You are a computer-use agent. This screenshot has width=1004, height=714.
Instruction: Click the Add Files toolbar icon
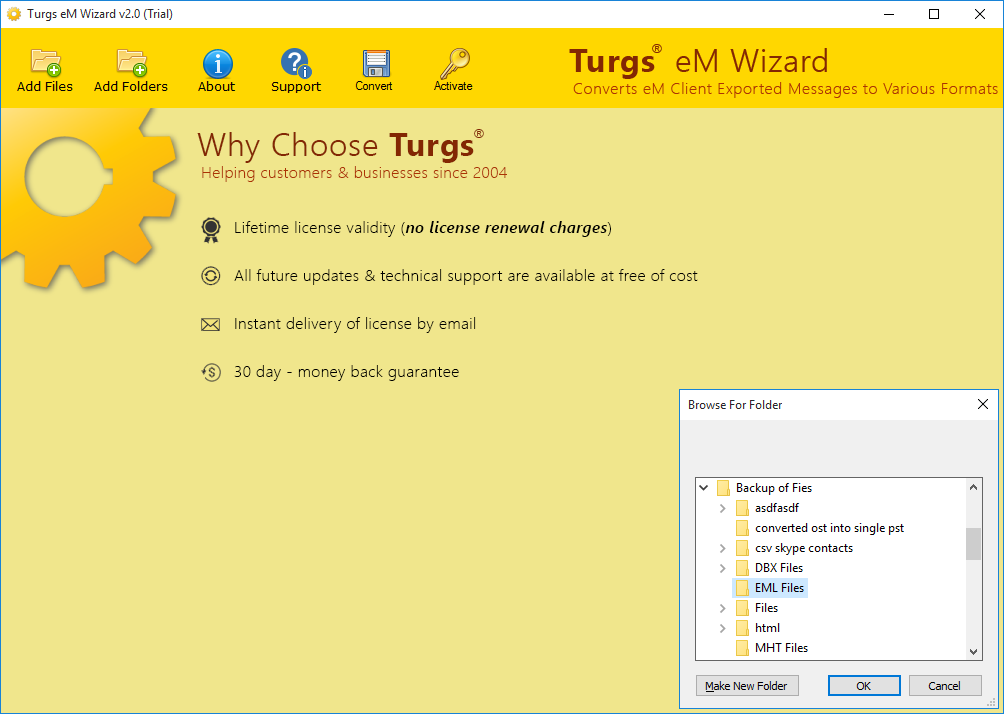pyautogui.click(x=45, y=63)
